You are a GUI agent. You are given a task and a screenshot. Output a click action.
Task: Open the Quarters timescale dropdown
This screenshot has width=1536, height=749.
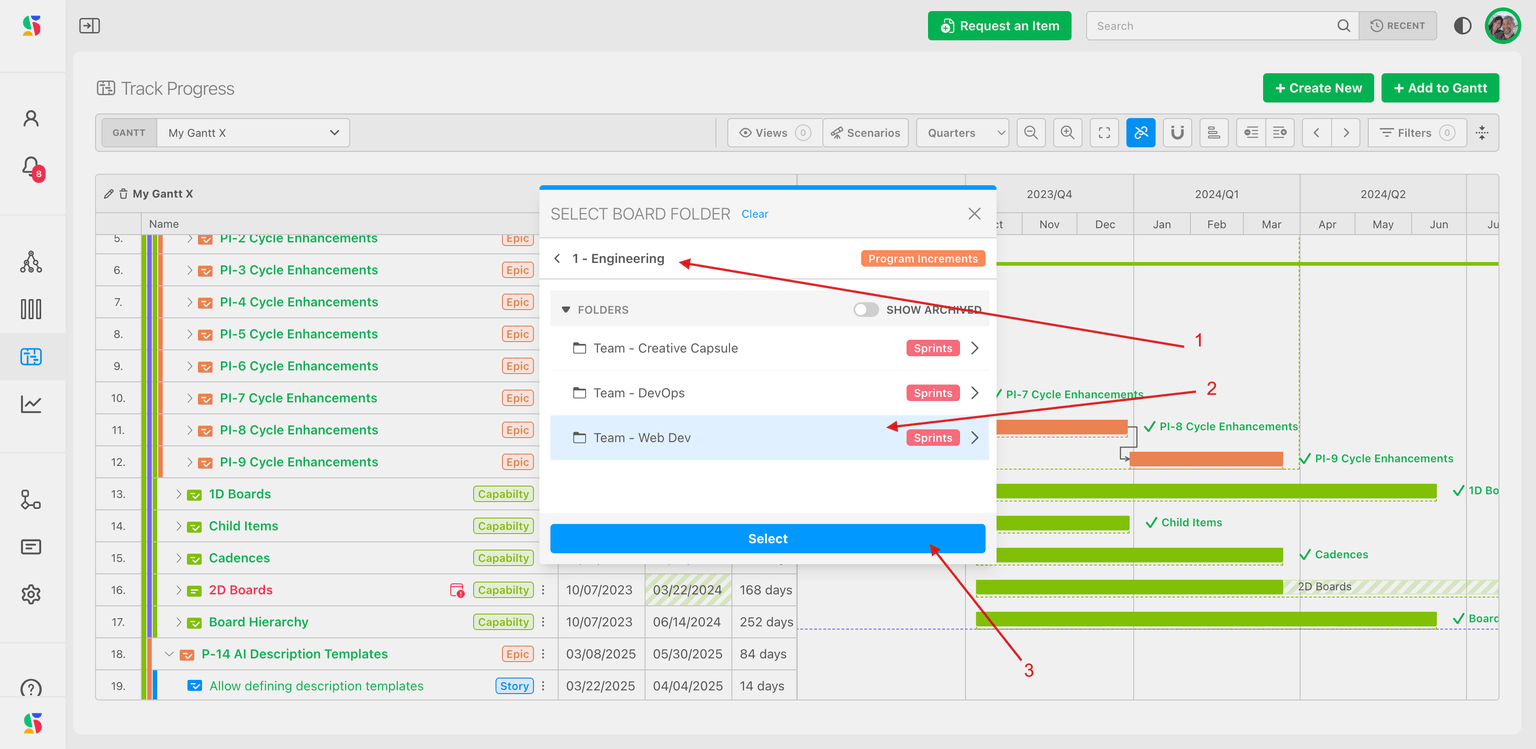point(962,133)
